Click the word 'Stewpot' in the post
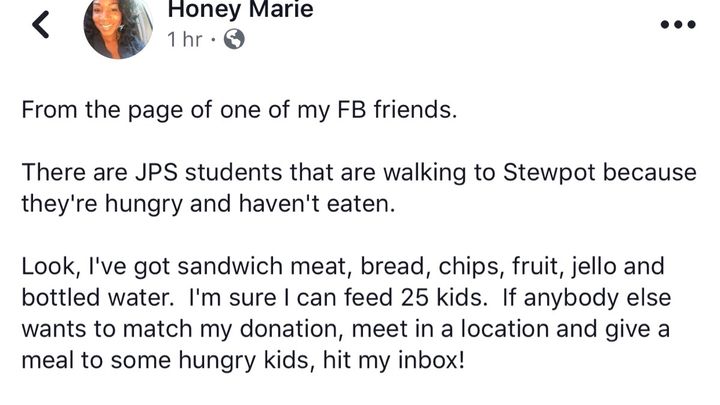Image resolution: width=720 pixels, height=405 pixels. pyautogui.click(x=549, y=173)
